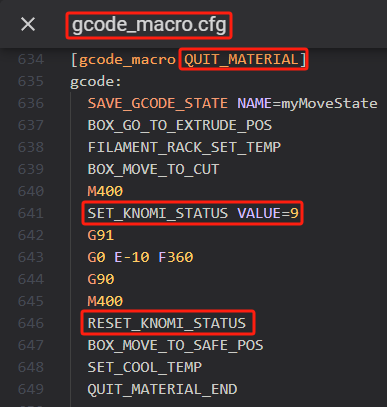Place cursor on QUIT_MATERIAL macro name
The height and width of the screenshot is (407, 387).
[x=241, y=60]
